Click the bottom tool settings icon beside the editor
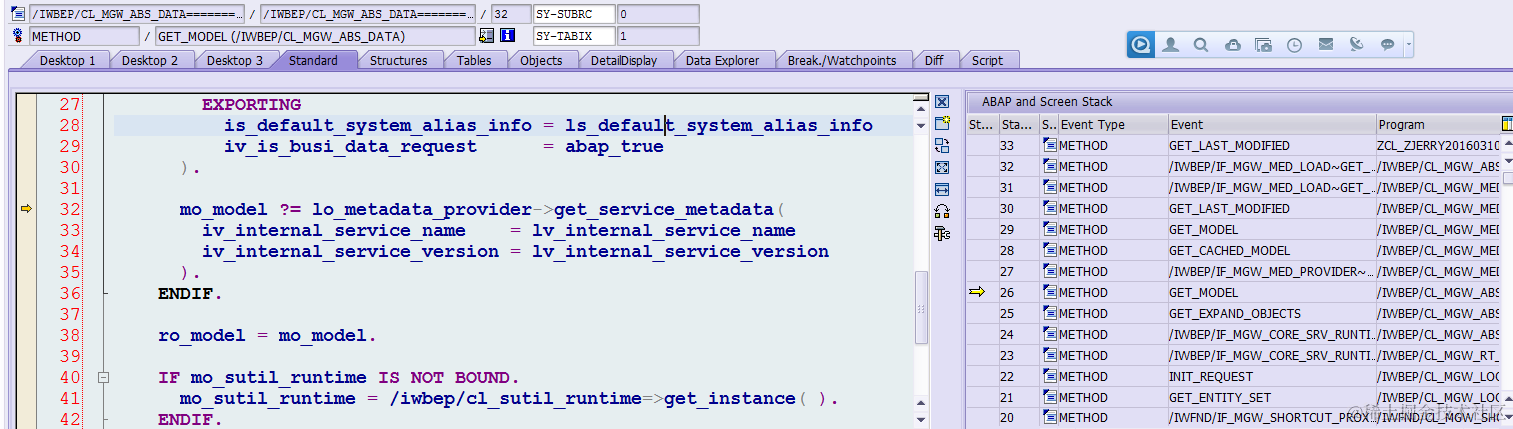Image resolution: width=1513 pixels, height=429 pixels. coord(941,233)
